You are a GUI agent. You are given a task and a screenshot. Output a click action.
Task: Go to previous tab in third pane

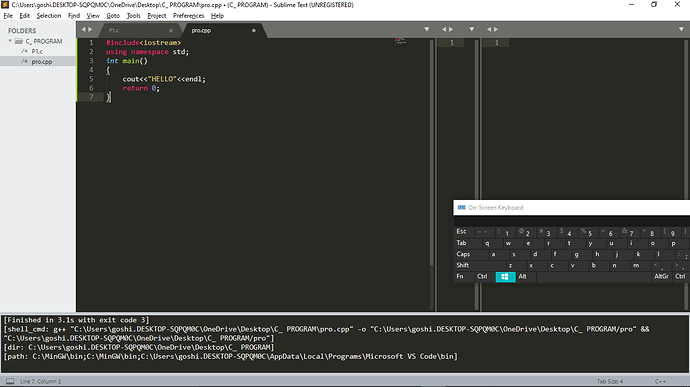coord(488,29)
